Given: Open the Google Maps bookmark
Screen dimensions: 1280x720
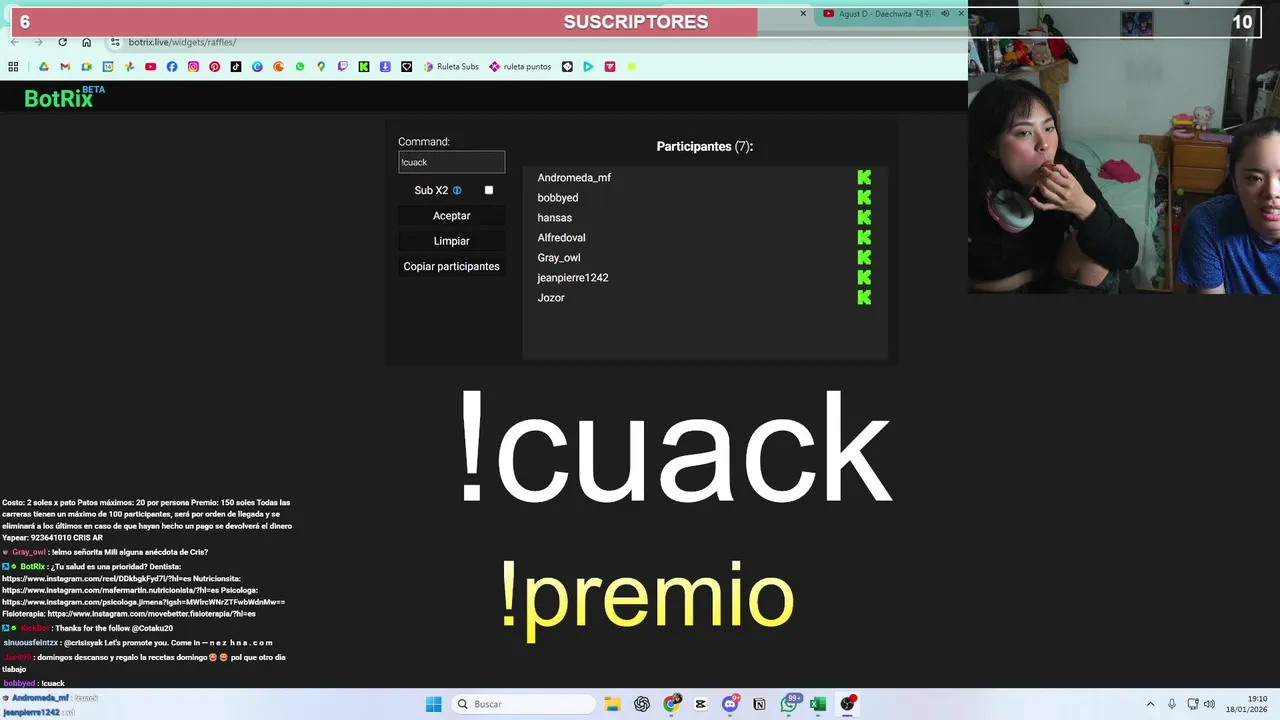Looking at the screenshot, I should click(321, 67).
